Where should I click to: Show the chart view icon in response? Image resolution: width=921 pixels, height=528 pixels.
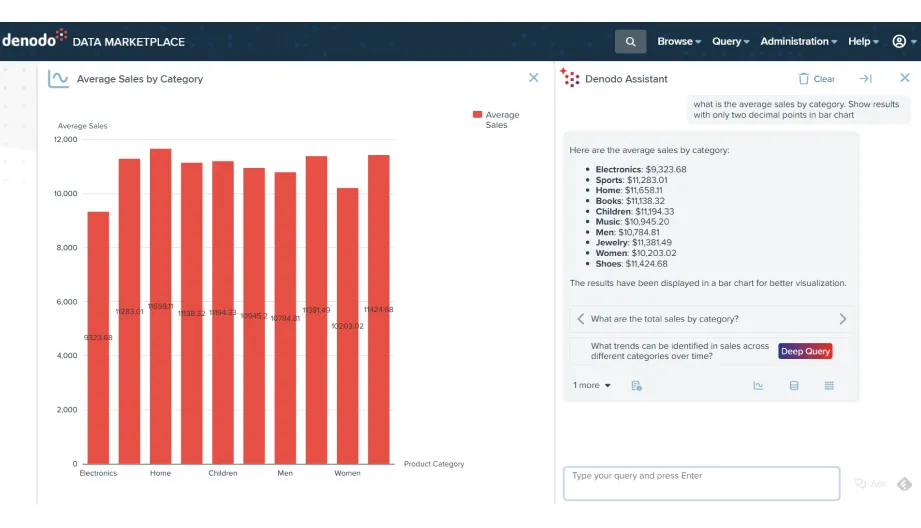pyautogui.click(x=758, y=386)
